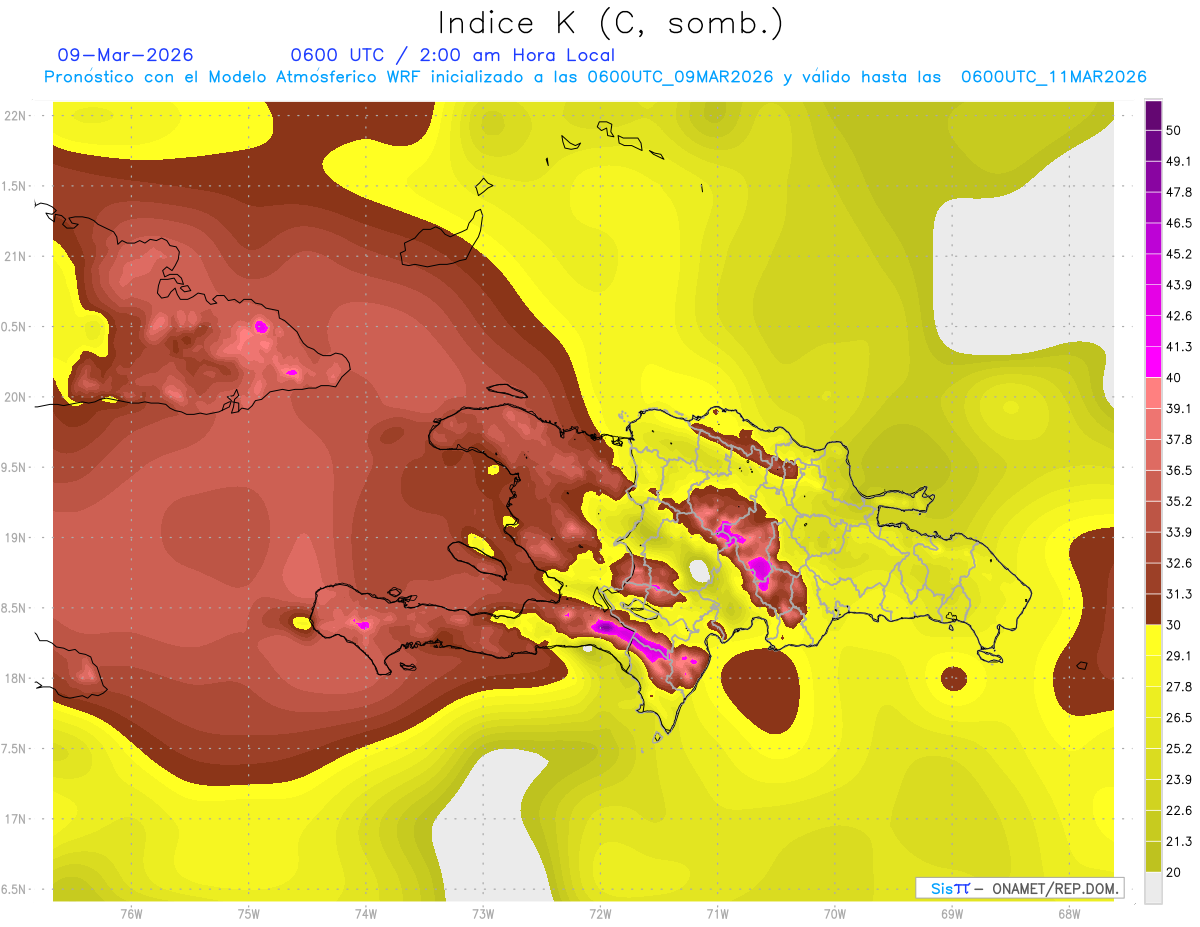Click the legend value "37.8"
This screenshot has width=1200, height=927.
coord(1177,439)
